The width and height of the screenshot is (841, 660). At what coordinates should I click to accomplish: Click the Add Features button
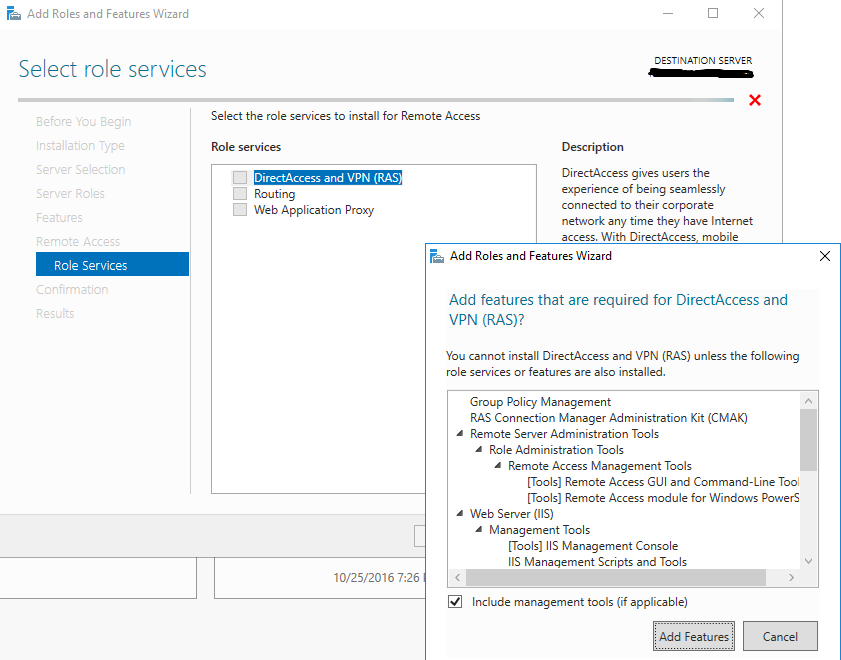(x=694, y=636)
